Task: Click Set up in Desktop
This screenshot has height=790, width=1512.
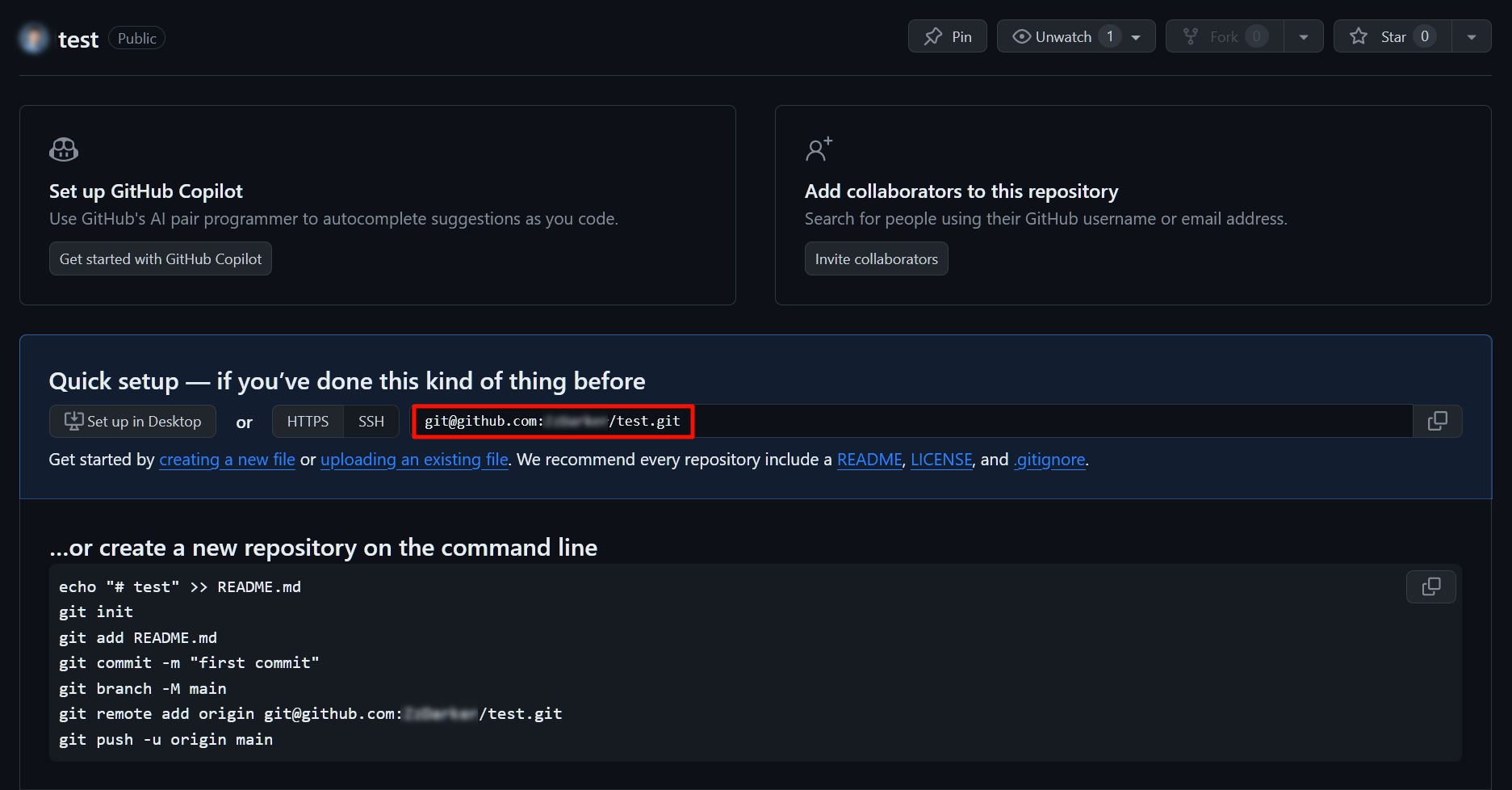Action: coord(132,421)
